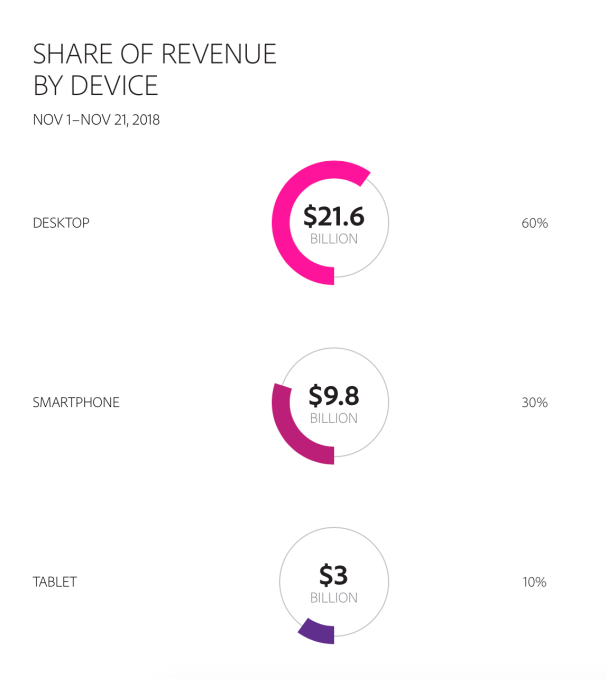Click the BY DEVICE heading line
Screen dimensions: 607x679
[x=96, y=85]
